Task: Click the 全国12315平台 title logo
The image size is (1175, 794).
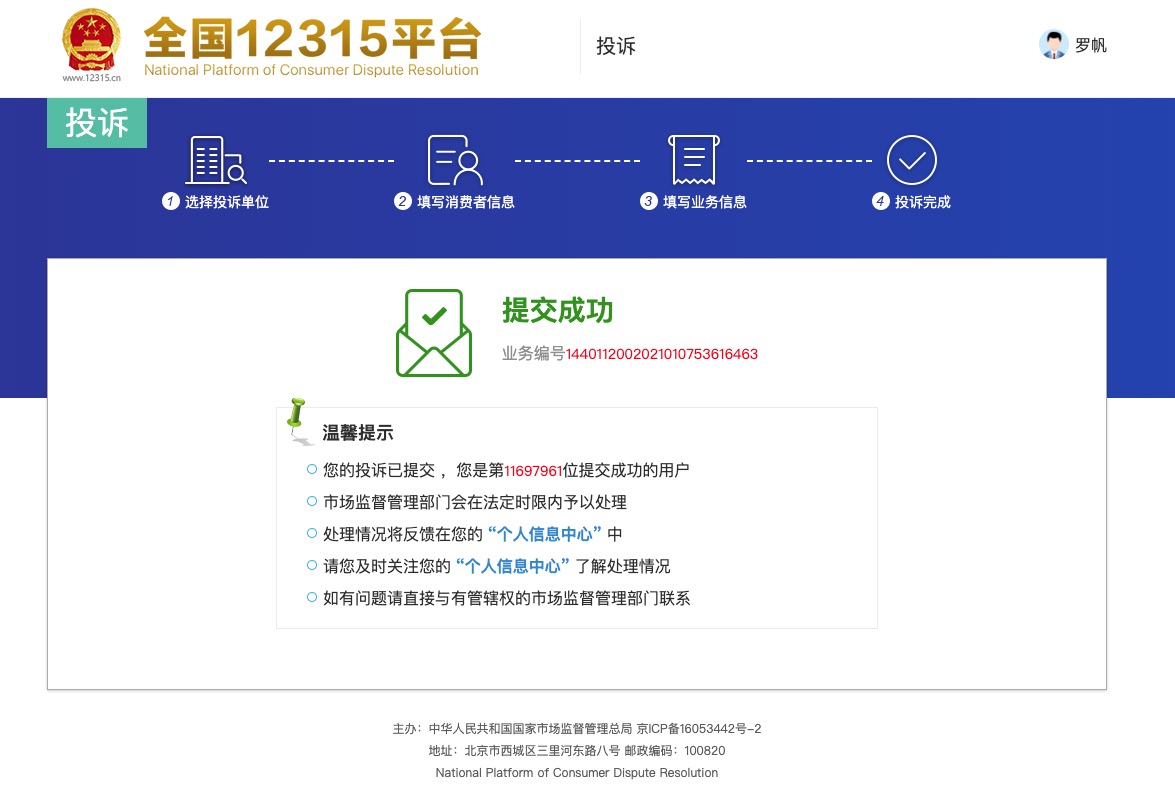Action: 312,37
